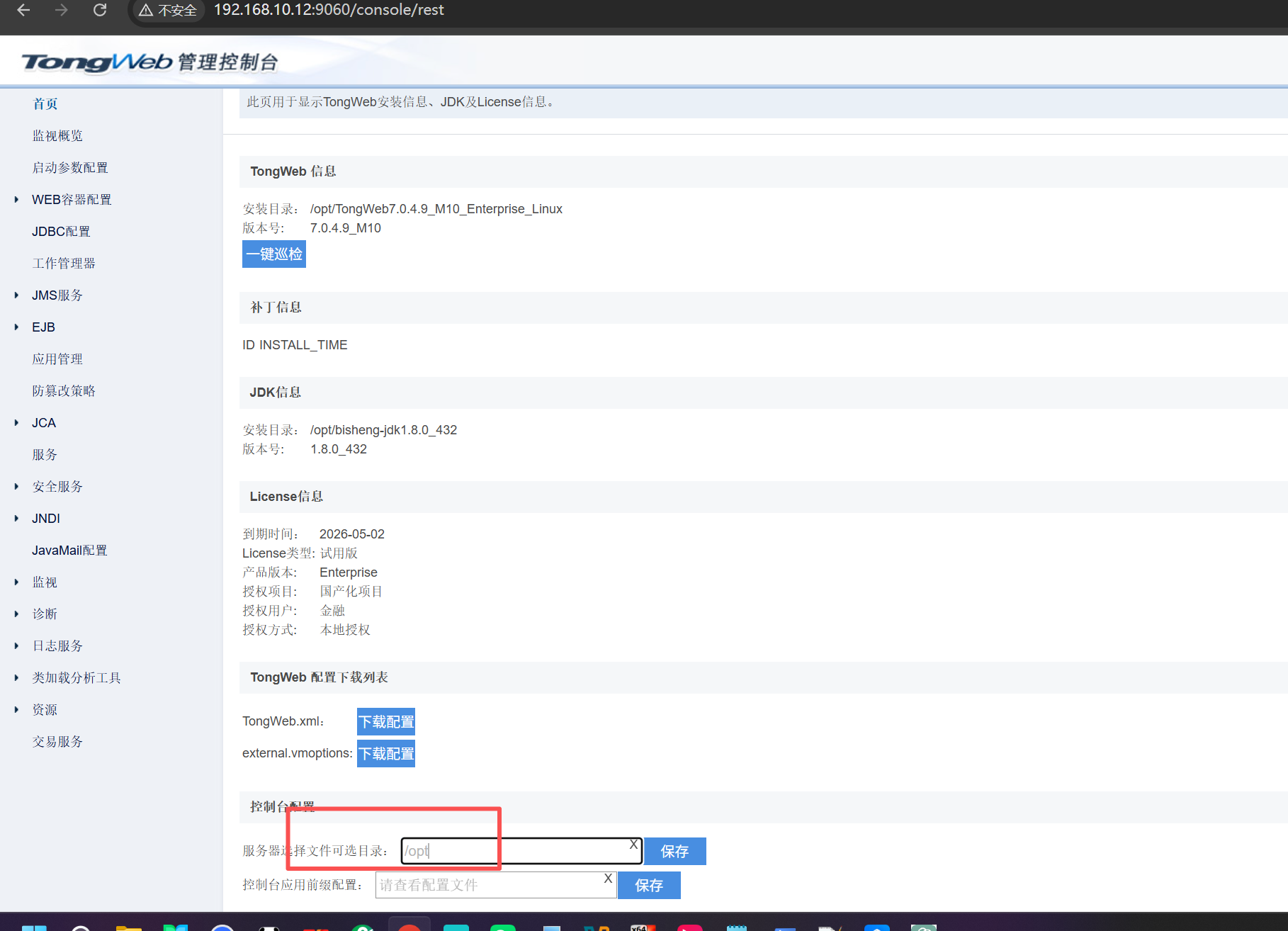This screenshot has height=931, width=1288.
Task: Go to JavaMail配置
Action: coord(69,551)
